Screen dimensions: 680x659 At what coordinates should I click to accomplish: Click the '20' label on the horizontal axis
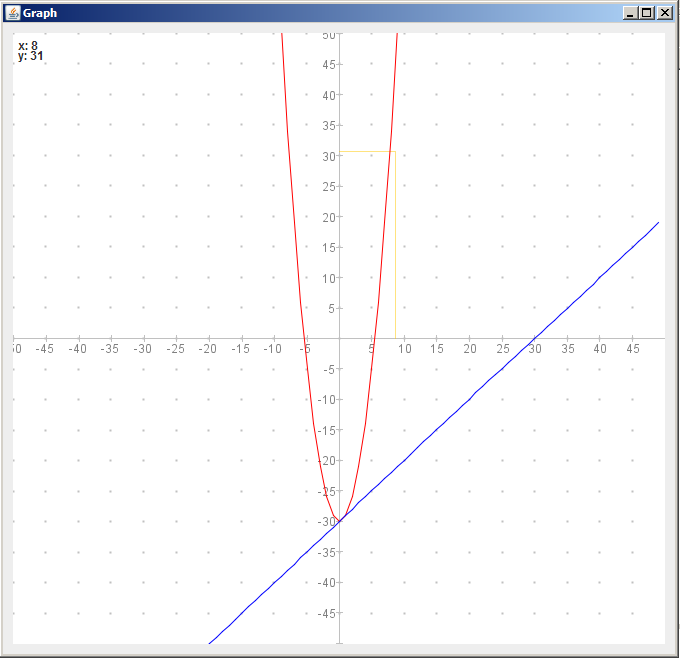coord(470,349)
